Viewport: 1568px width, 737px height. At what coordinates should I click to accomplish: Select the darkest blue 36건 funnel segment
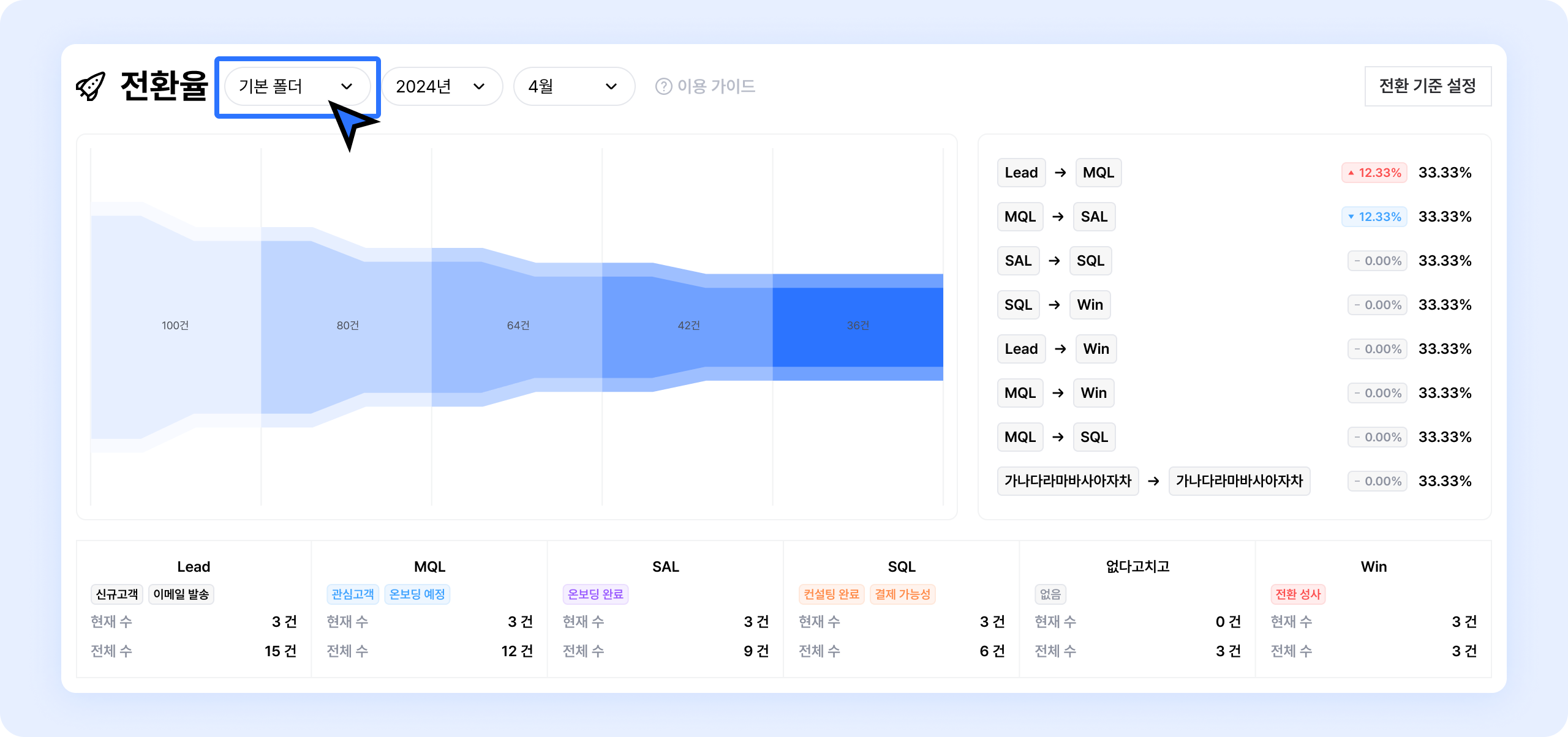[x=858, y=326]
